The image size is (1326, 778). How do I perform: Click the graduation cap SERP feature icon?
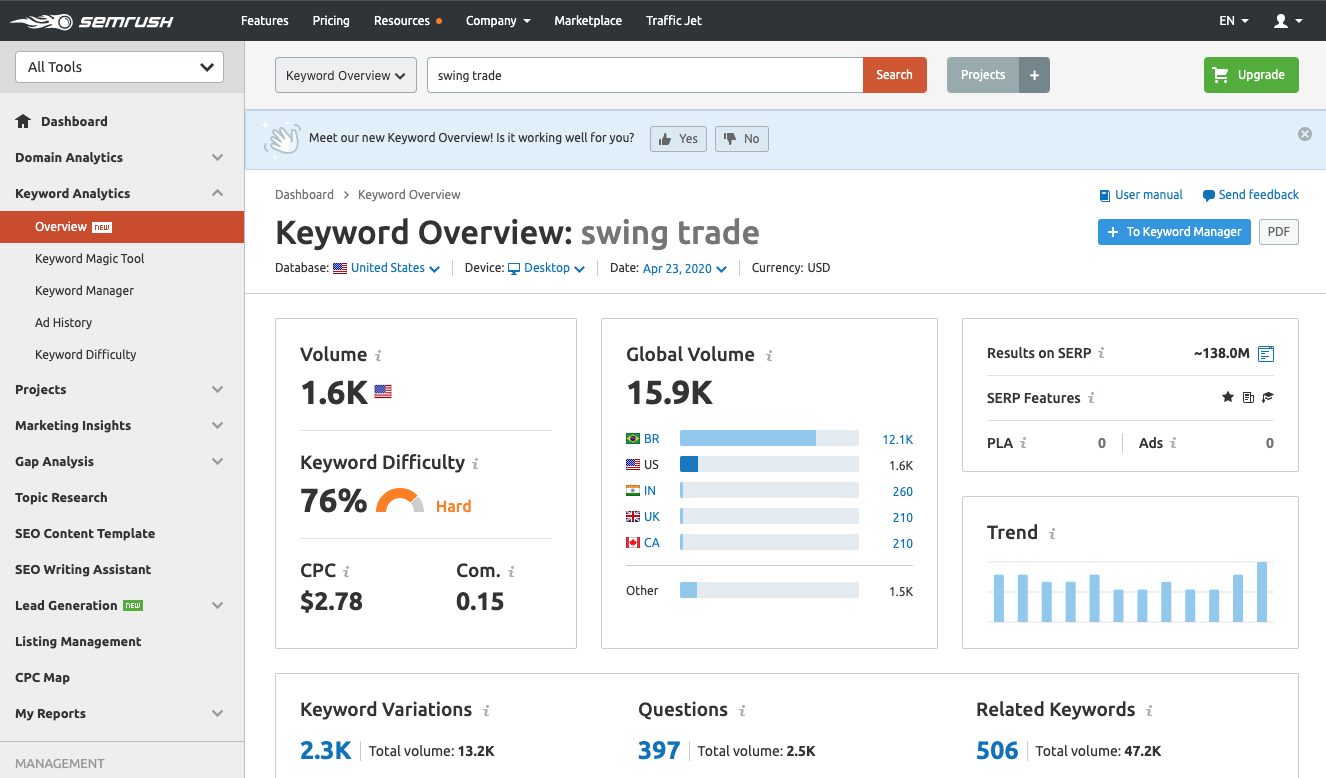click(1268, 397)
